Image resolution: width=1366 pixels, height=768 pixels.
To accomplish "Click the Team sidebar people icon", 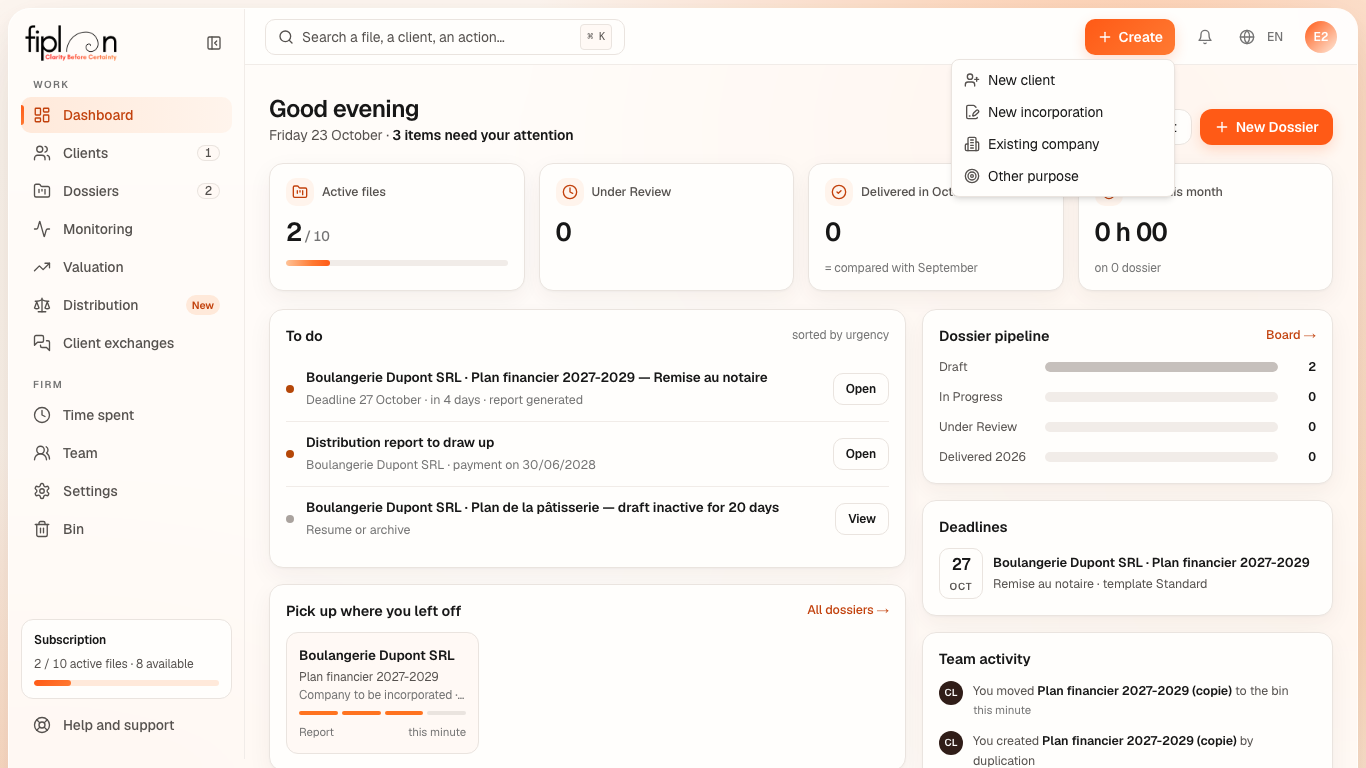I will pyautogui.click(x=42, y=453).
